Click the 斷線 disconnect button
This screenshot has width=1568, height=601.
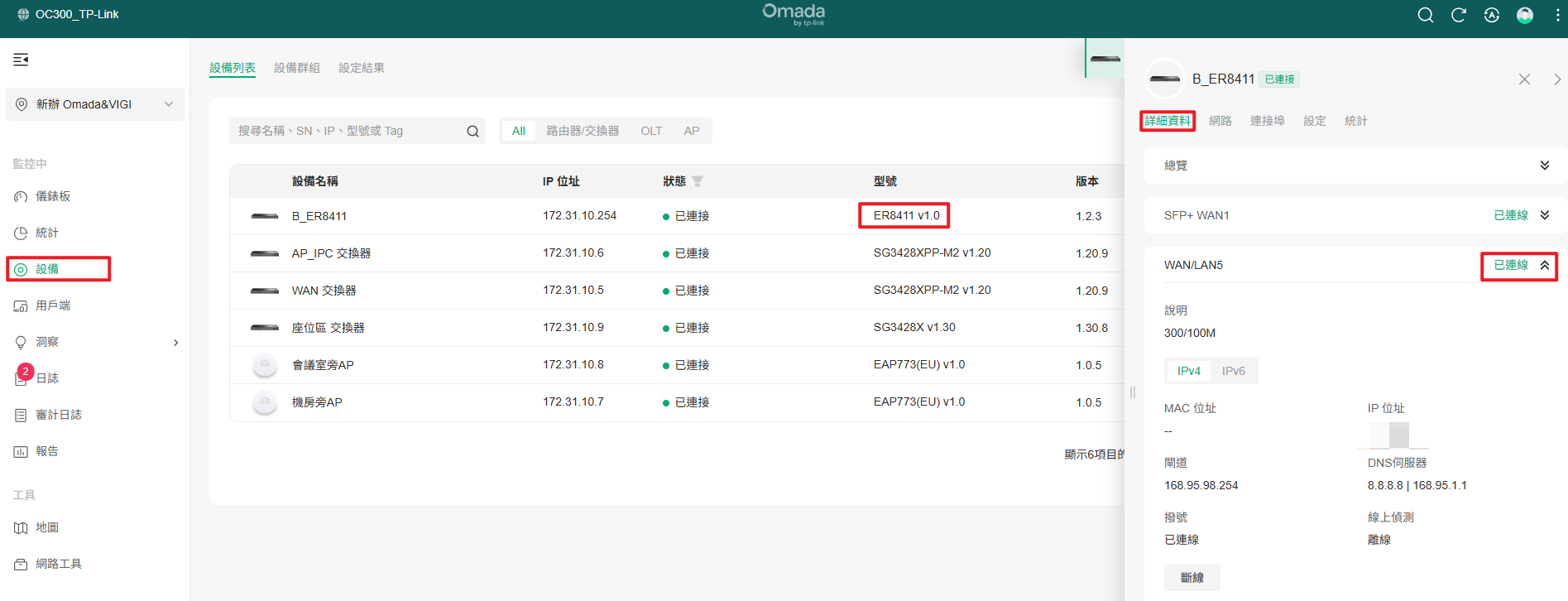tap(1192, 578)
